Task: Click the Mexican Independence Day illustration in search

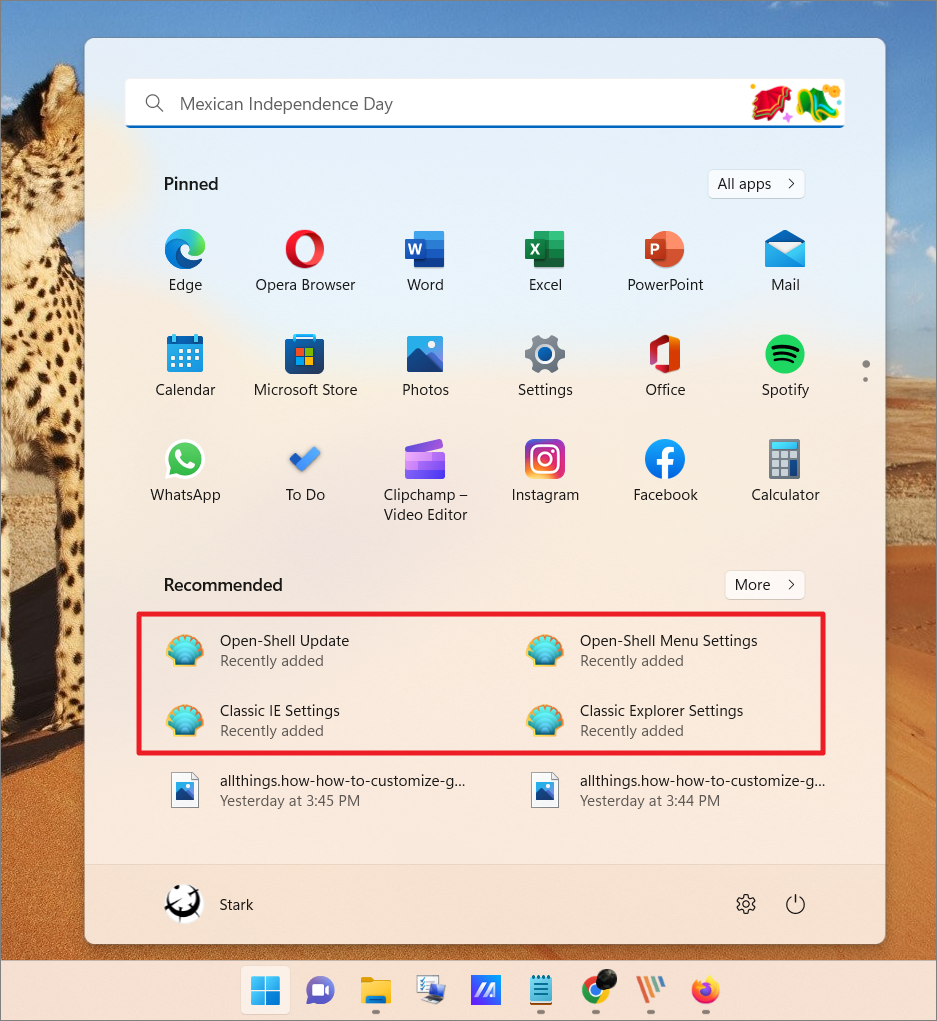Action: coord(795,104)
